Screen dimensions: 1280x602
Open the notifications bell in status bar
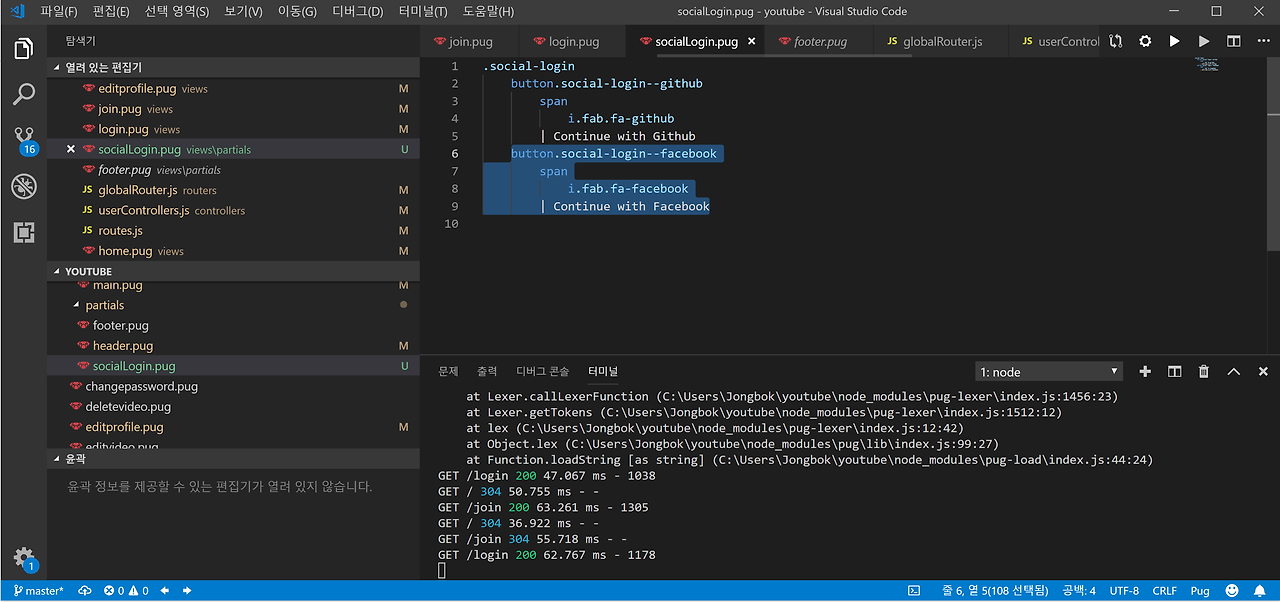[1261, 591]
